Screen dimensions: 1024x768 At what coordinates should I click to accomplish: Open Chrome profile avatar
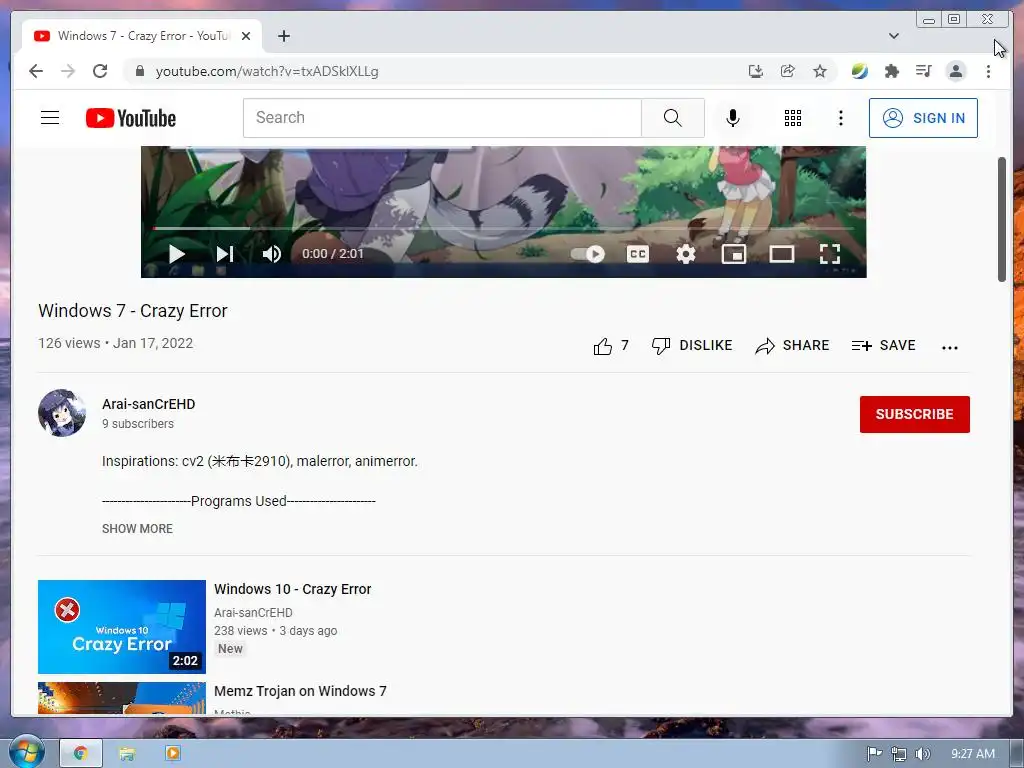point(956,71)
